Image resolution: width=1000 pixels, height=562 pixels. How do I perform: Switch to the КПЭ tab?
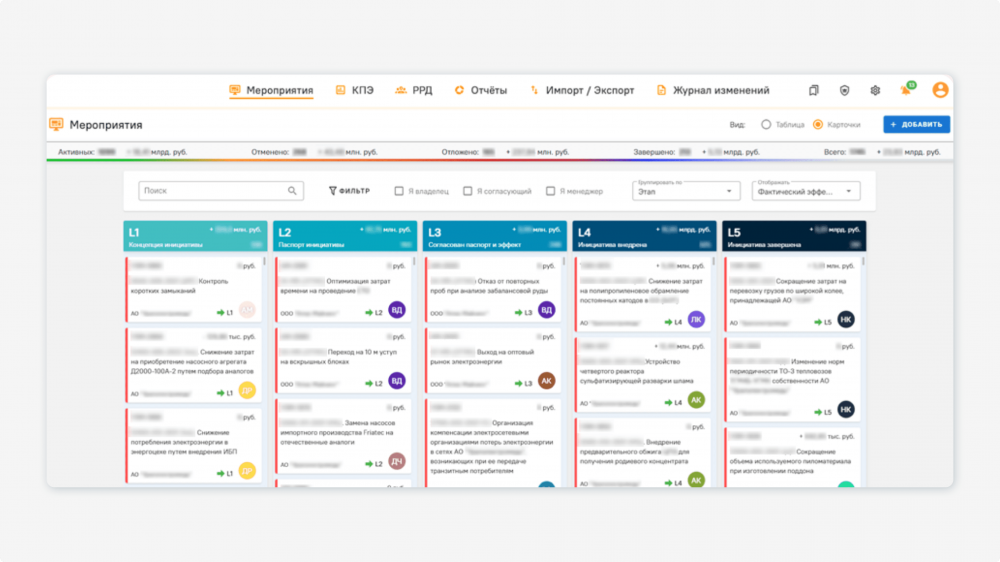click(x=355, y=91)
